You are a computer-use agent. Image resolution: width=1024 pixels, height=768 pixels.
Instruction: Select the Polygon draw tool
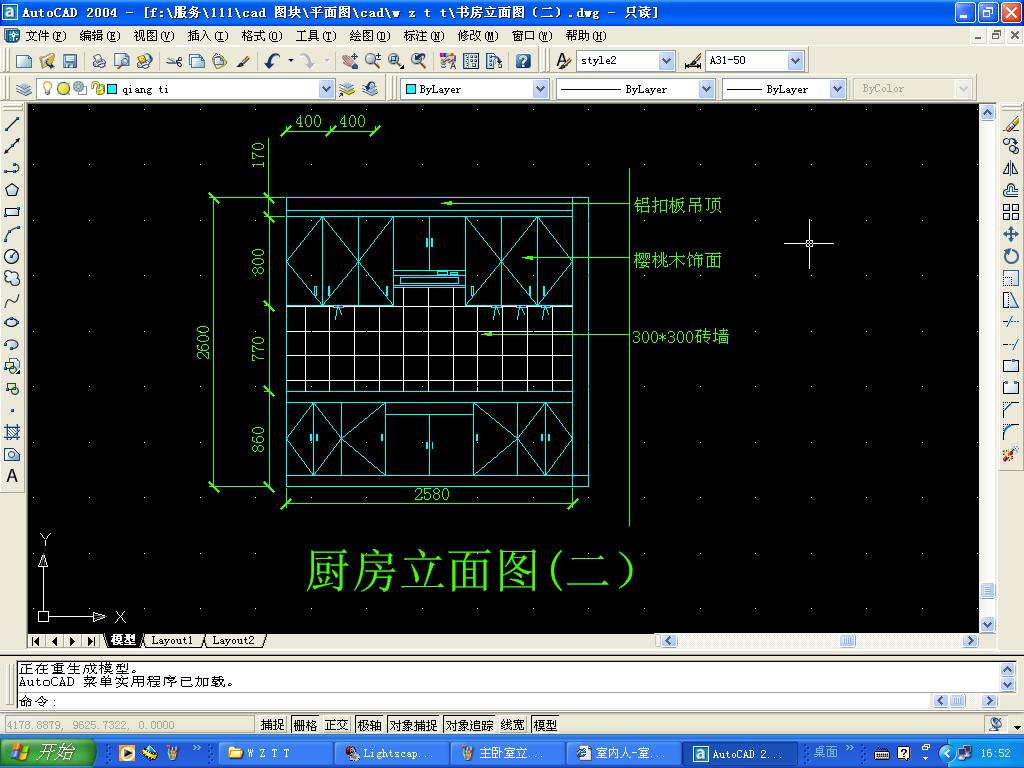(12, 190)
